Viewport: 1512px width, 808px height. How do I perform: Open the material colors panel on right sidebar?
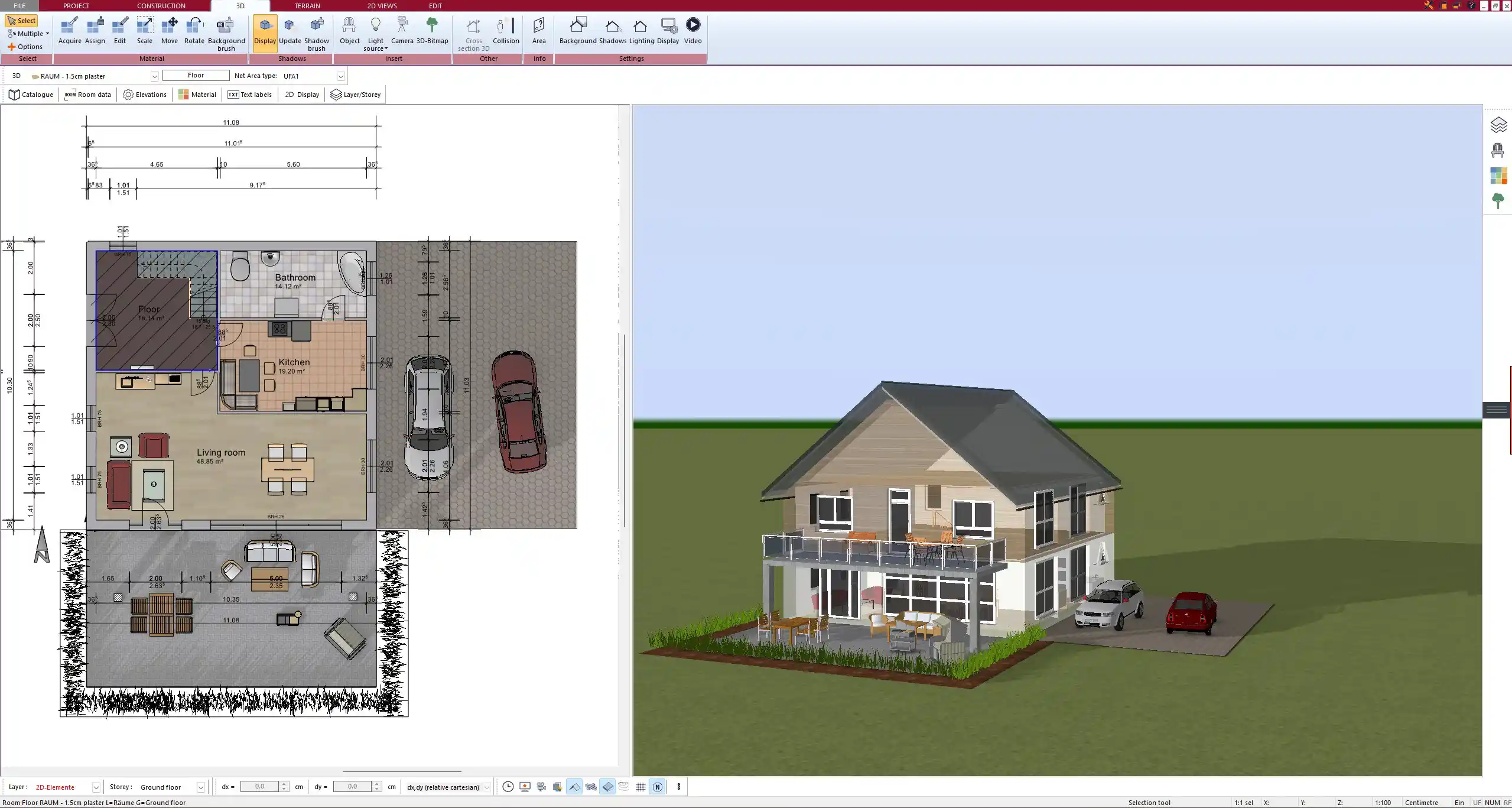point(1499,176)
